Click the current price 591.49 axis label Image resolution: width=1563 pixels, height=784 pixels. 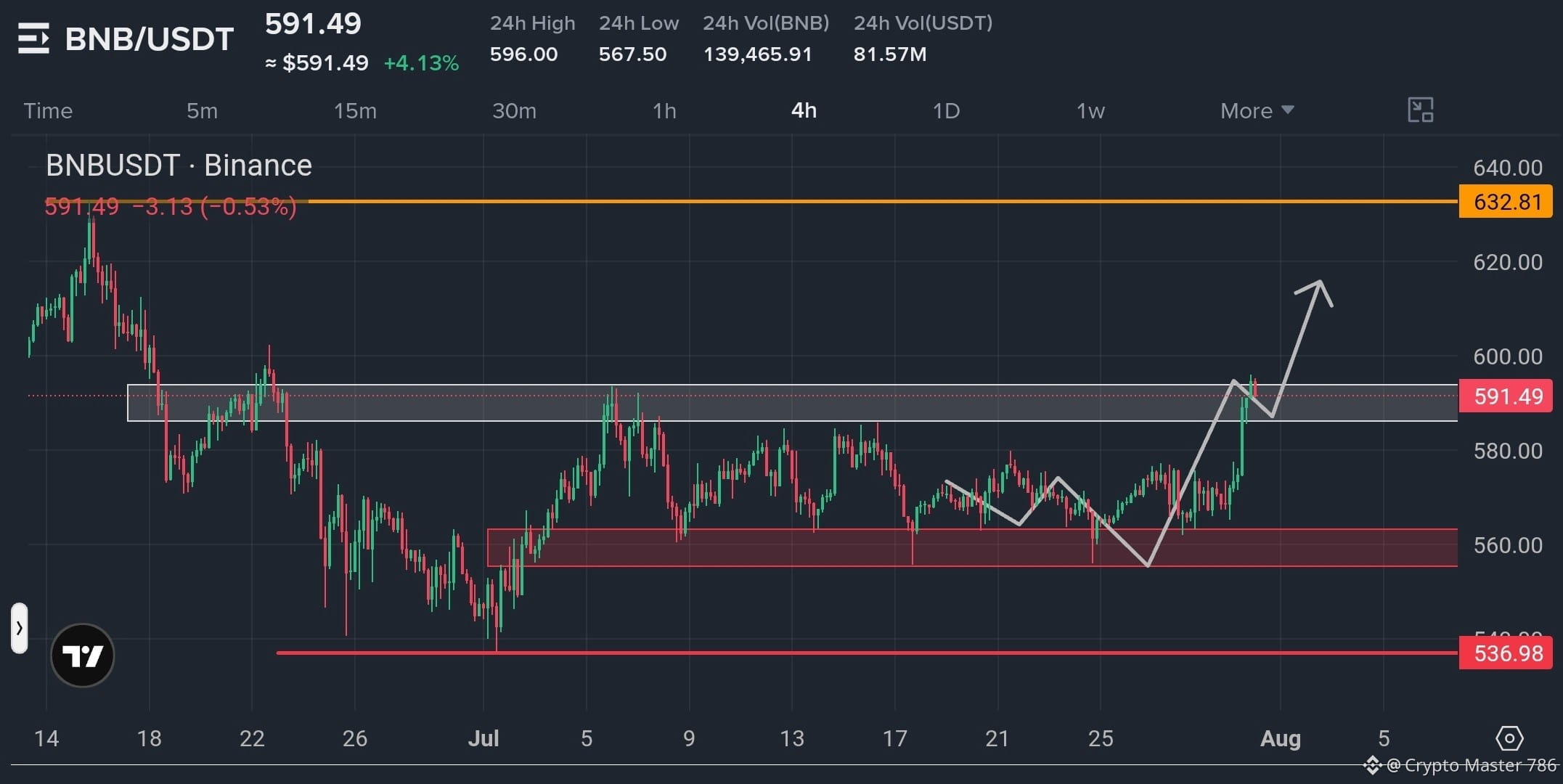(x=1506, y=396)
